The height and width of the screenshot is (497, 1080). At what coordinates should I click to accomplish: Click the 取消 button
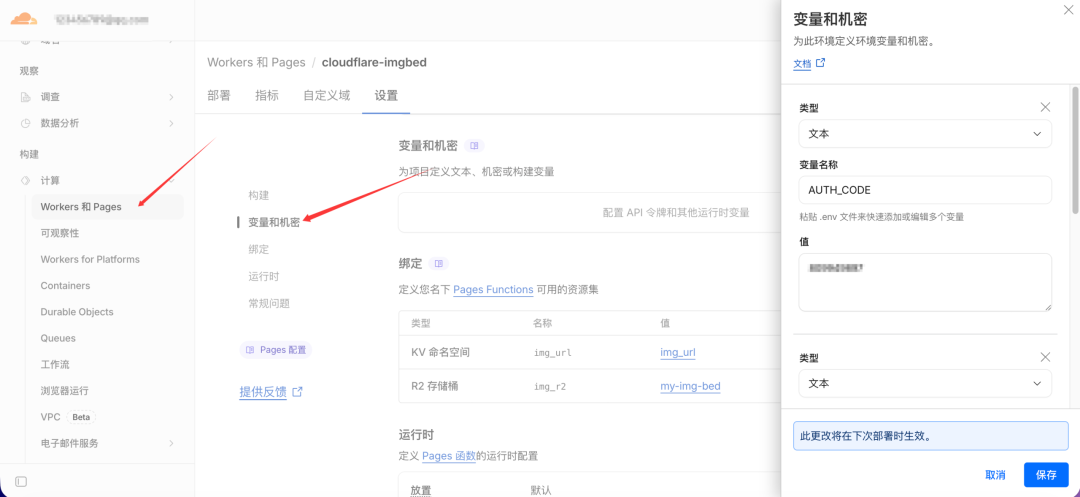pyautogui.click(x=995, y=475)
